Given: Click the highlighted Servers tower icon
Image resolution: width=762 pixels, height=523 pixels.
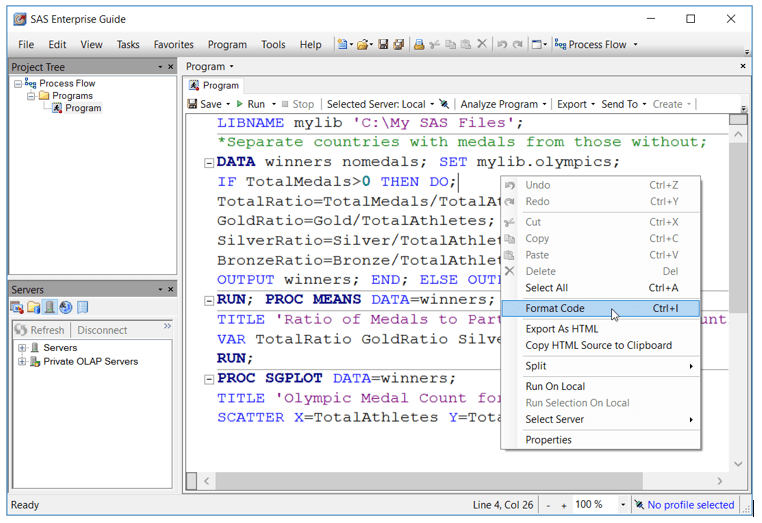Looking at the screenshot, I should 50,307.
